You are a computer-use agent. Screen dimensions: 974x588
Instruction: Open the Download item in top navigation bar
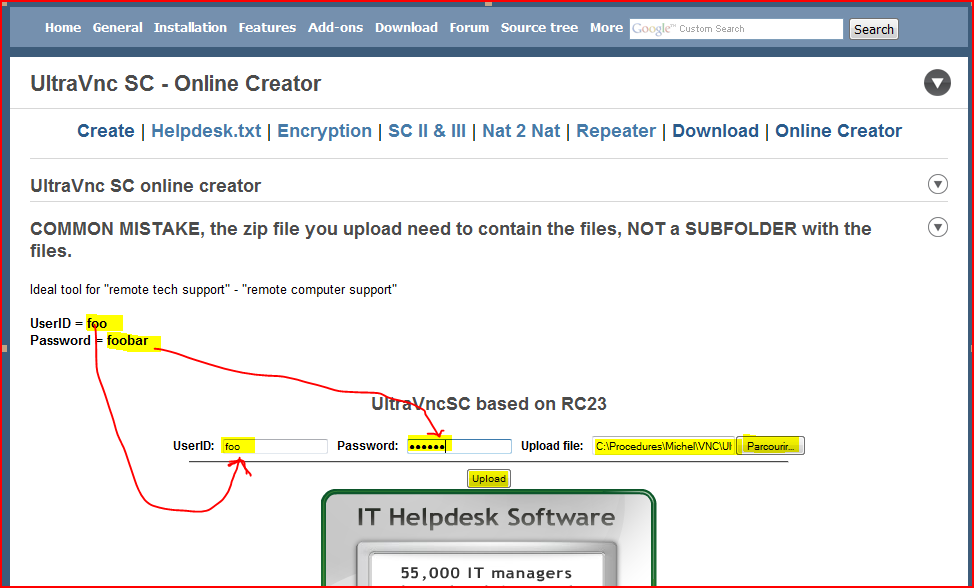406,28
